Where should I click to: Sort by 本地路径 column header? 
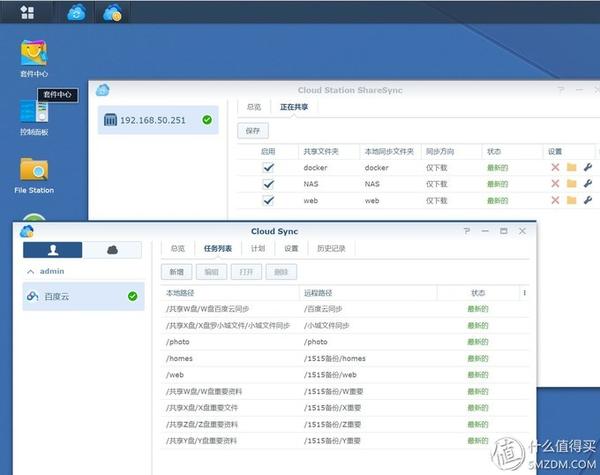(230, 293)
